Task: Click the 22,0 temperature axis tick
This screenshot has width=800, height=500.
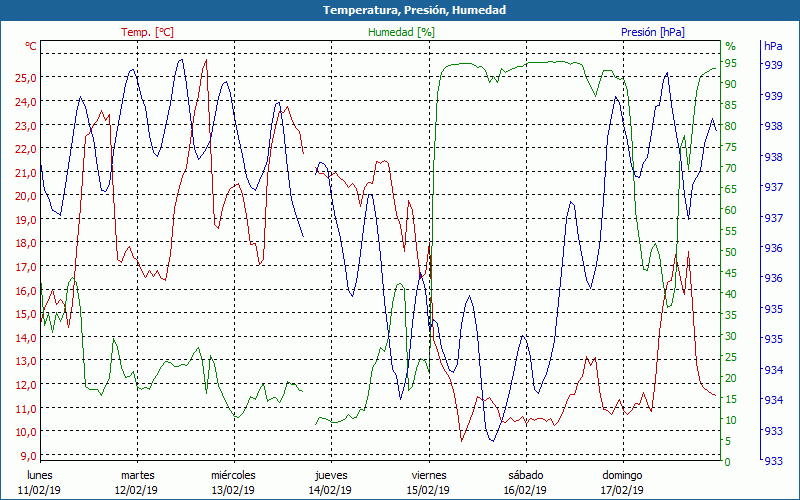Action: (x=27, y=148)
